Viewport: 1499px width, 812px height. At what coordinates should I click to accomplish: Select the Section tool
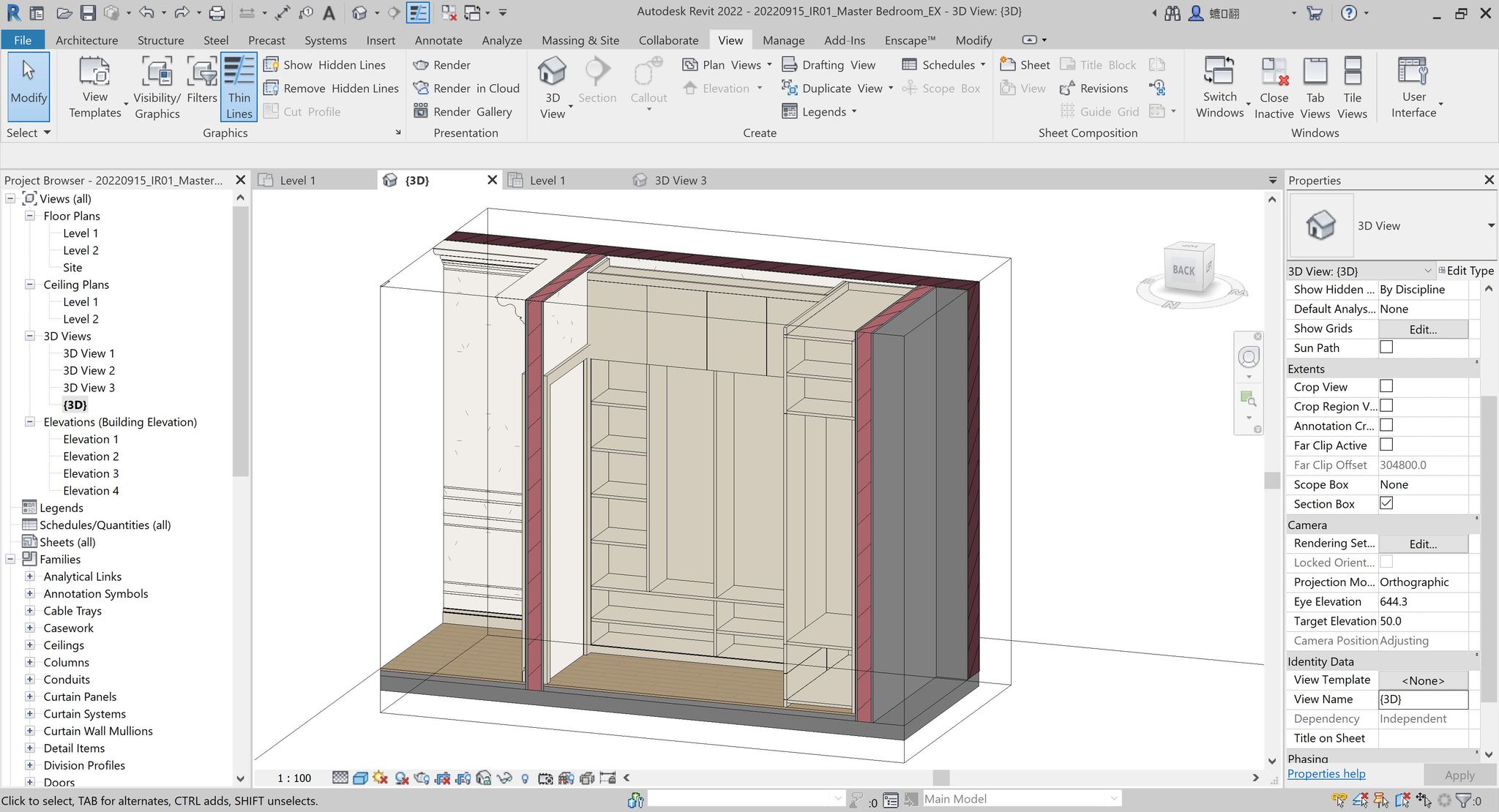coord(597,80)
